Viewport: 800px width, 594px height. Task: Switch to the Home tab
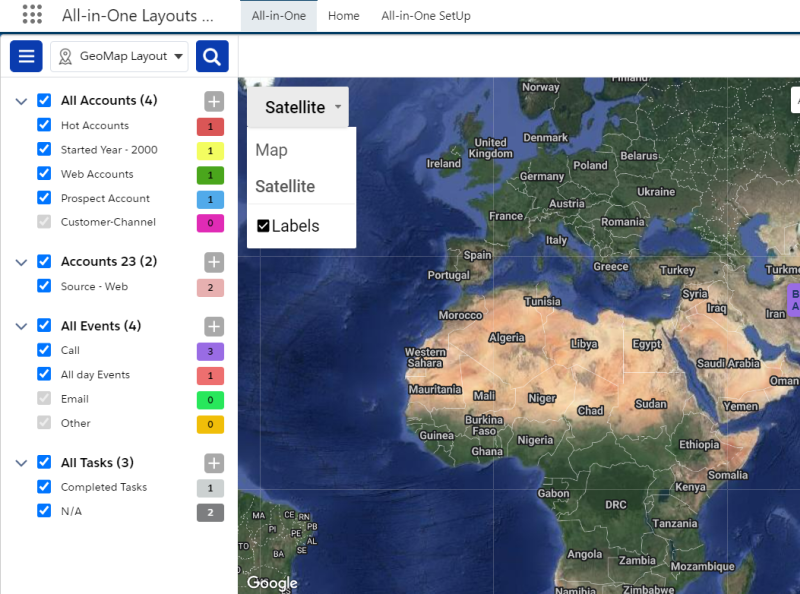click(x=343, y=16)
